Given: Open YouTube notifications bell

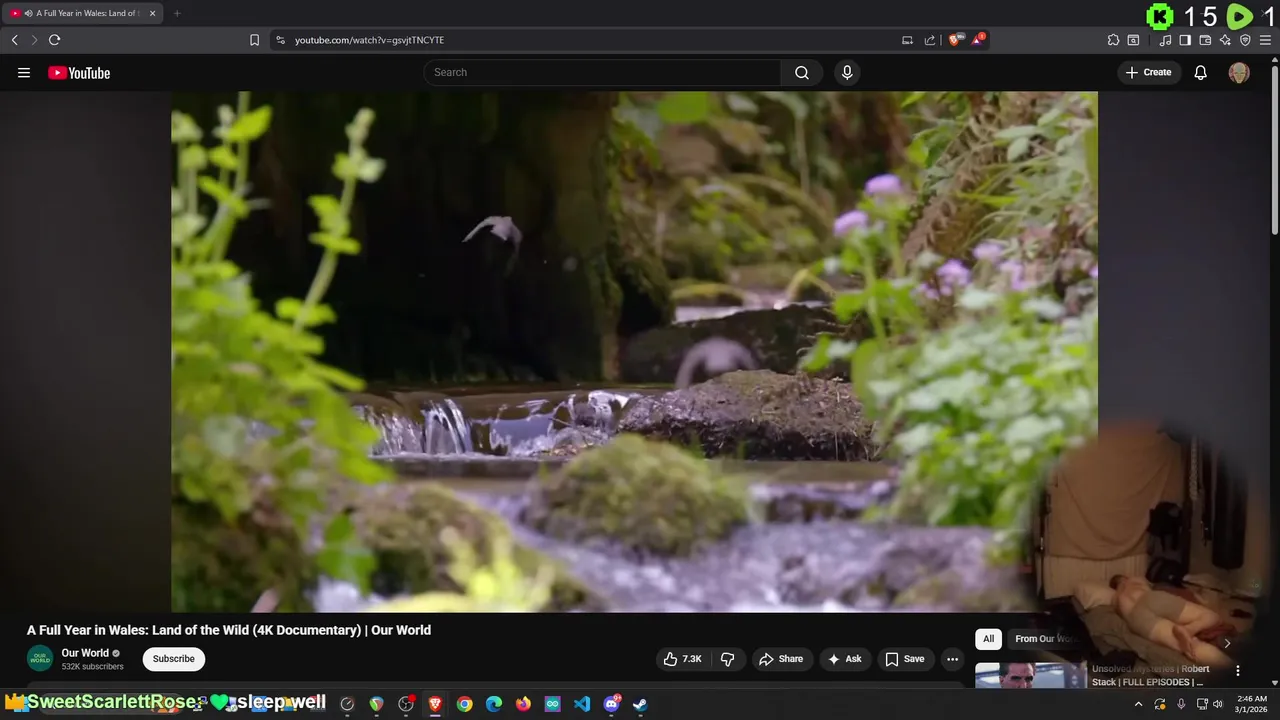Looking at the screenshot, I should point(1201,72).
